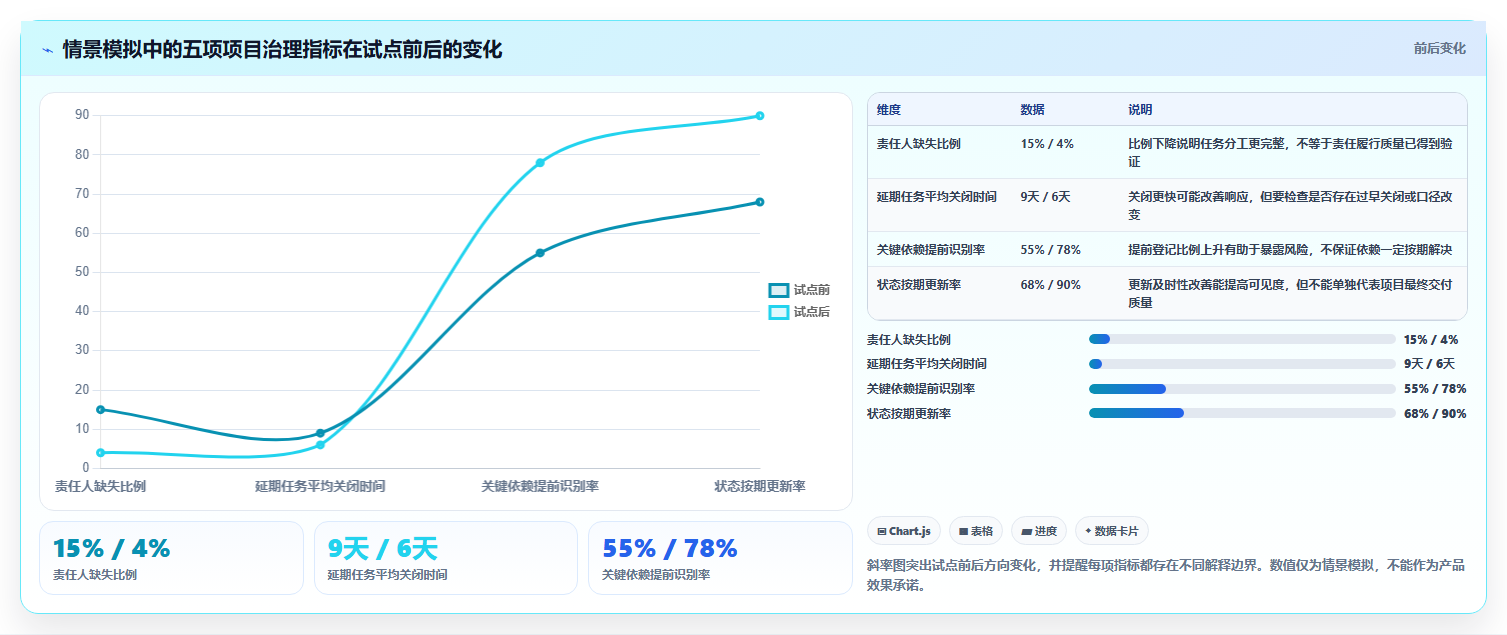1507x635 pixels.
Task: Click the 试点前 legend label
Action: pos(811,290)
